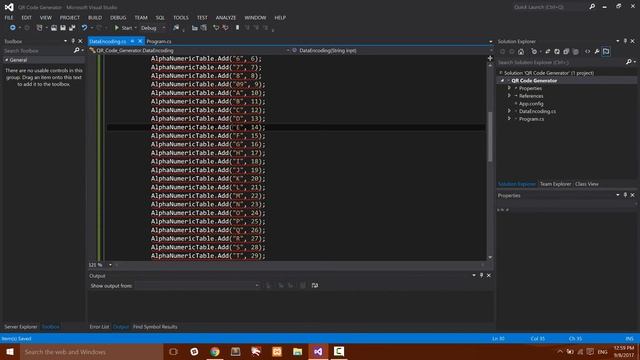640x360 pixels.
Task: Click the Search Toolbox input field
Action: click(x=38, y=51)
